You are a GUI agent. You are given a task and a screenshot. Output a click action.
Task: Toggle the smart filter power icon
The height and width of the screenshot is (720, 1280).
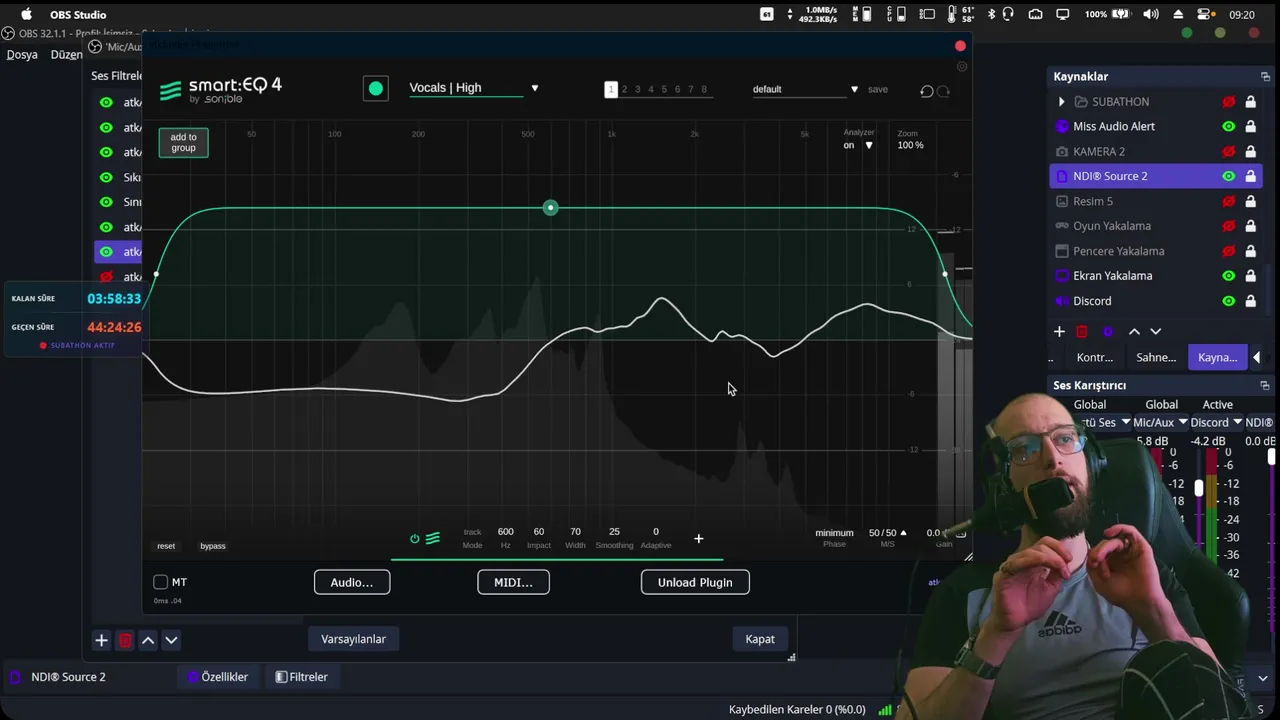point(415,538)
